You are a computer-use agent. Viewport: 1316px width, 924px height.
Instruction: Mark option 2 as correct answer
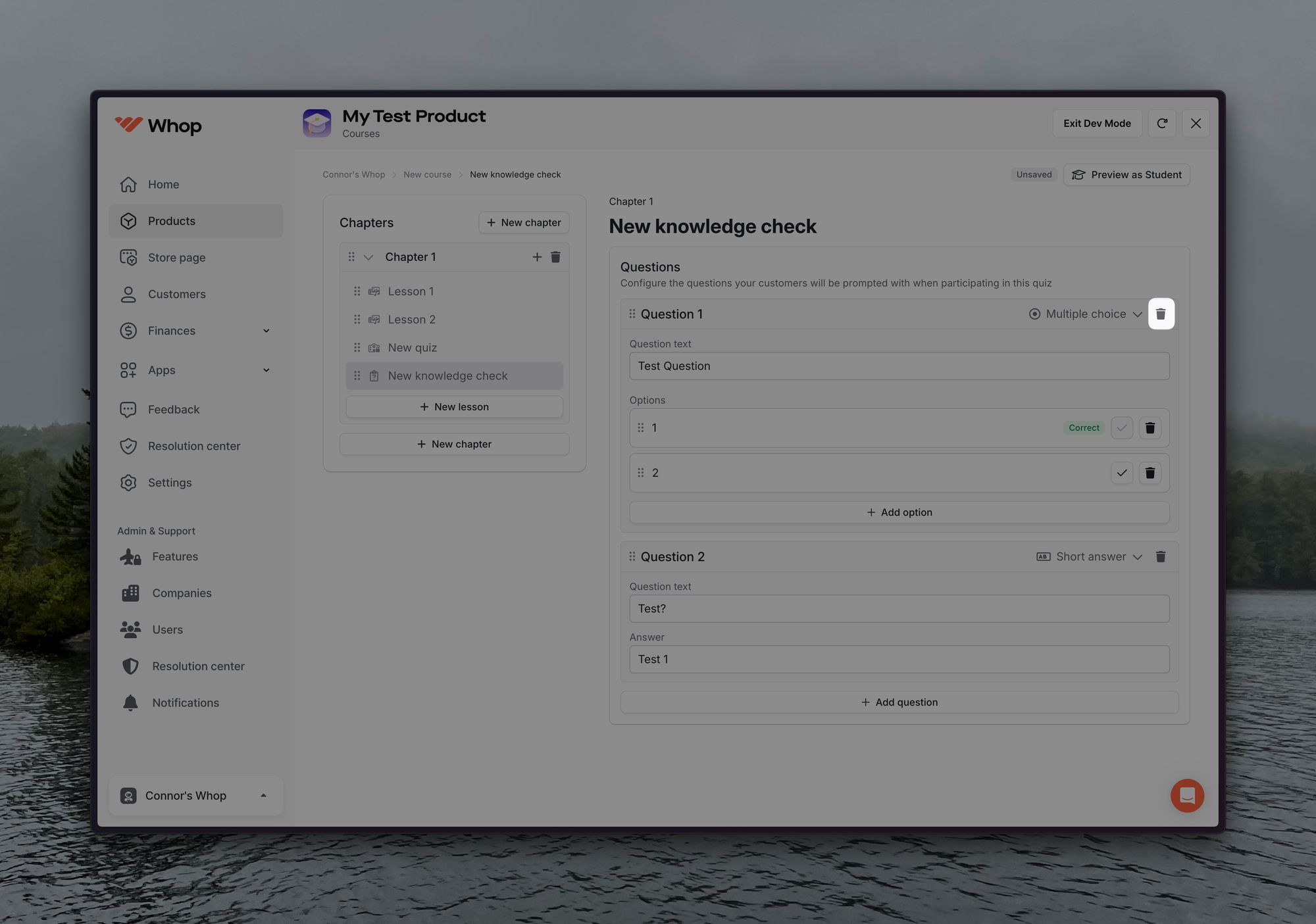tap(1122, 473)
